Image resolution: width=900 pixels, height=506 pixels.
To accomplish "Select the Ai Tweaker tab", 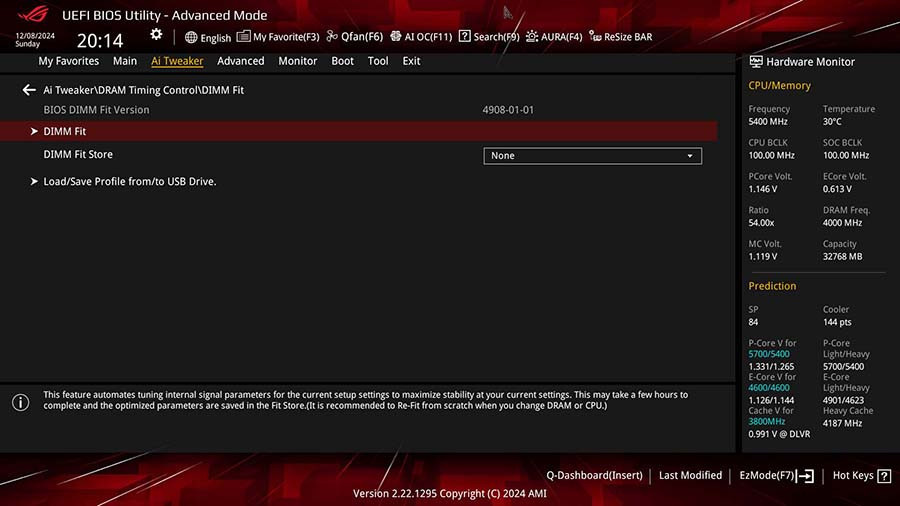I will (x=177, y=61).
